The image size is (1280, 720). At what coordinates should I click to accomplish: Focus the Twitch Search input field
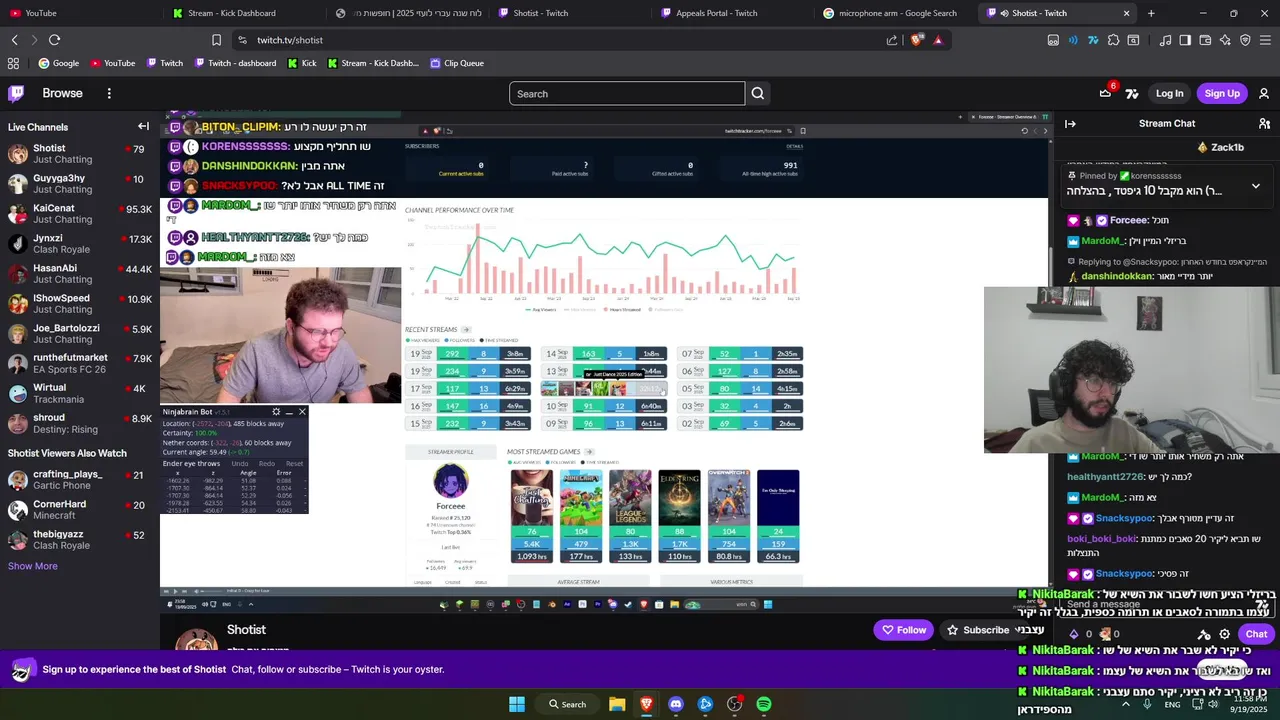point(627,94)
